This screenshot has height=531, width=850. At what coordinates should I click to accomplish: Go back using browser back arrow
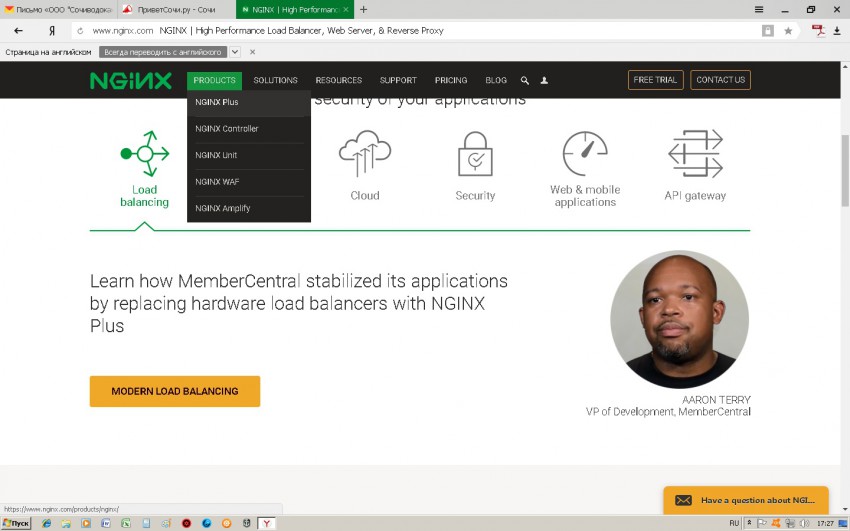pyautogui.click(x=18, y=31)
